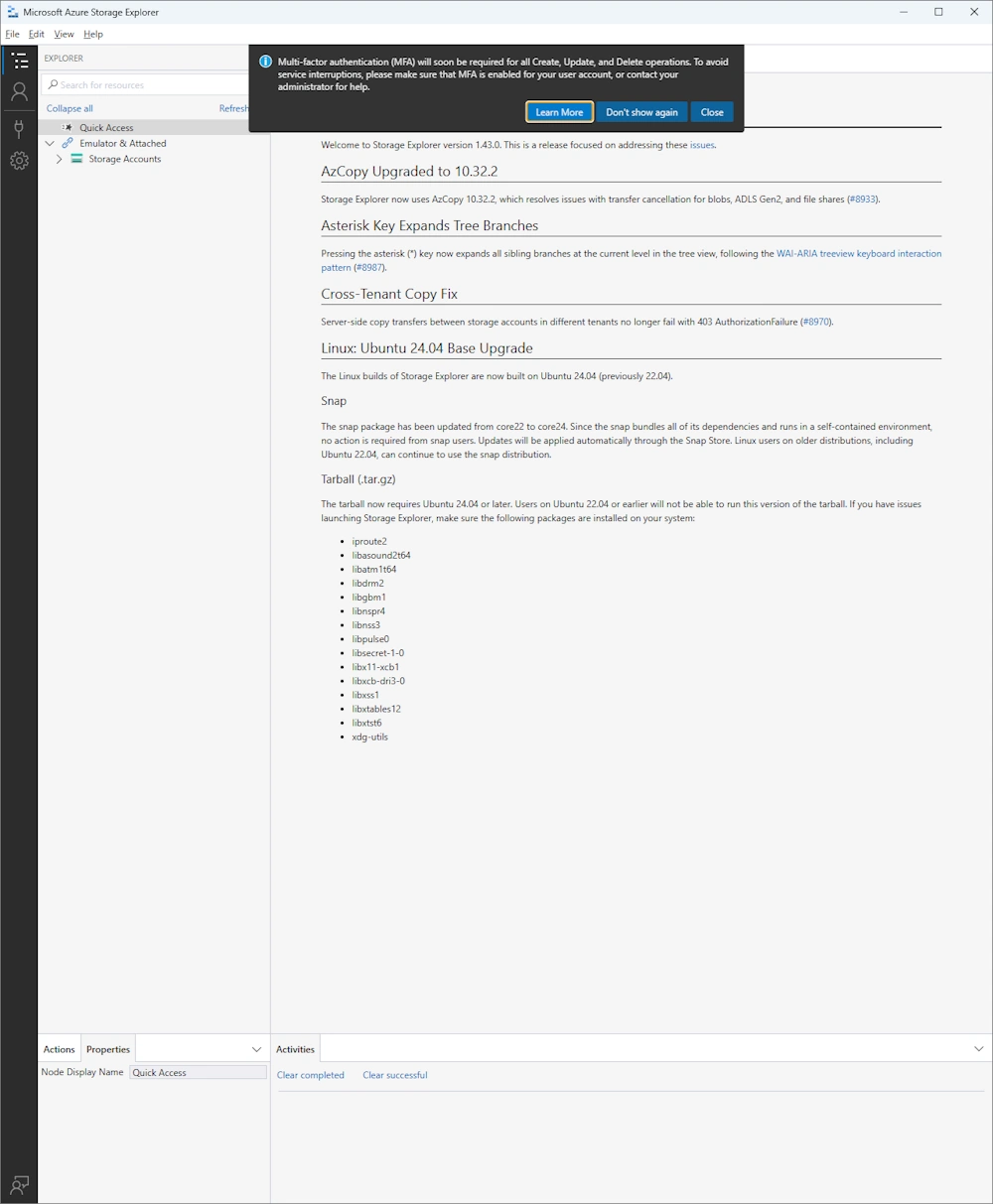Open the File menu

(x=12, y=34)
